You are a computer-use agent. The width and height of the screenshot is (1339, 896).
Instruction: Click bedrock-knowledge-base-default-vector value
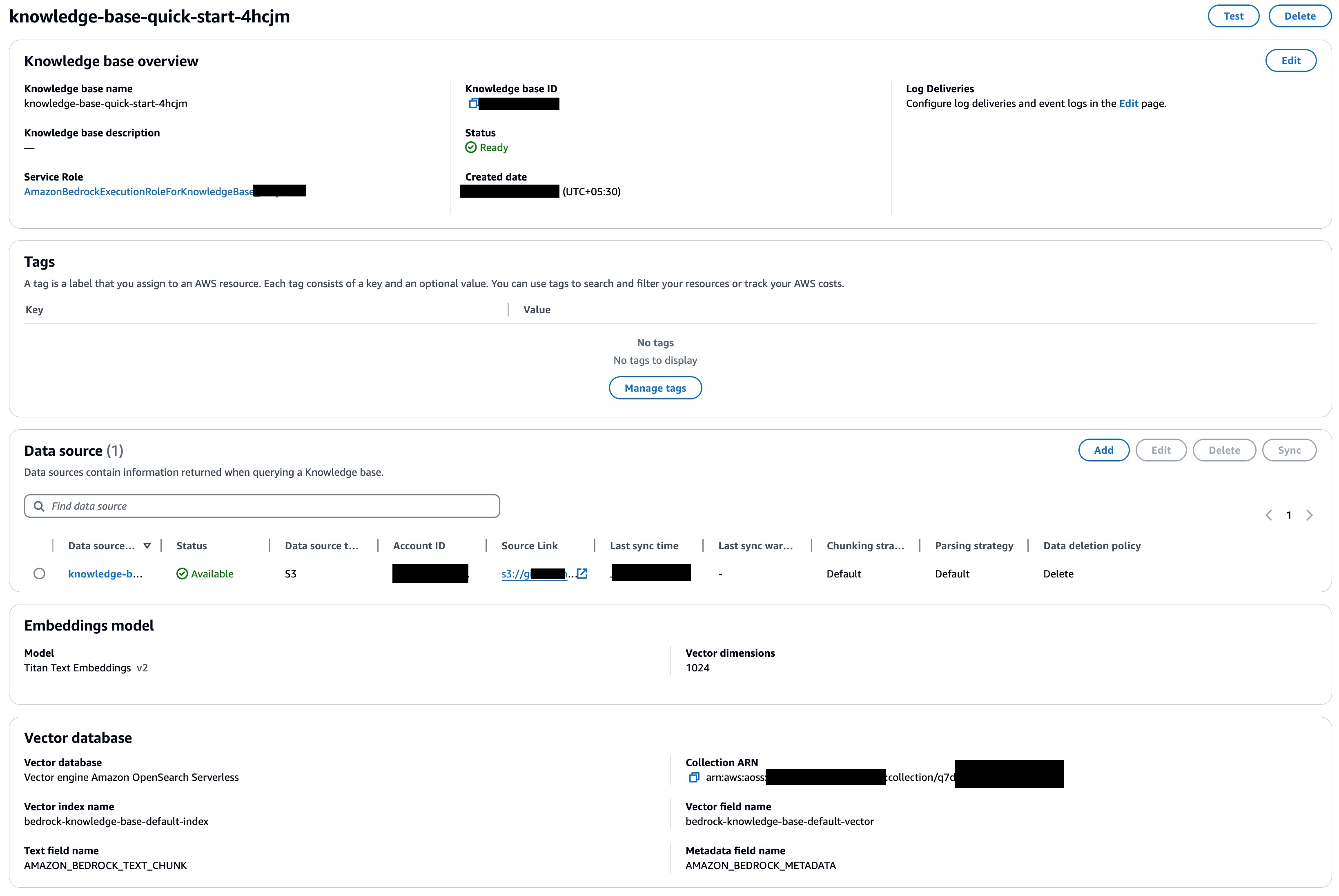click(780, 821)
